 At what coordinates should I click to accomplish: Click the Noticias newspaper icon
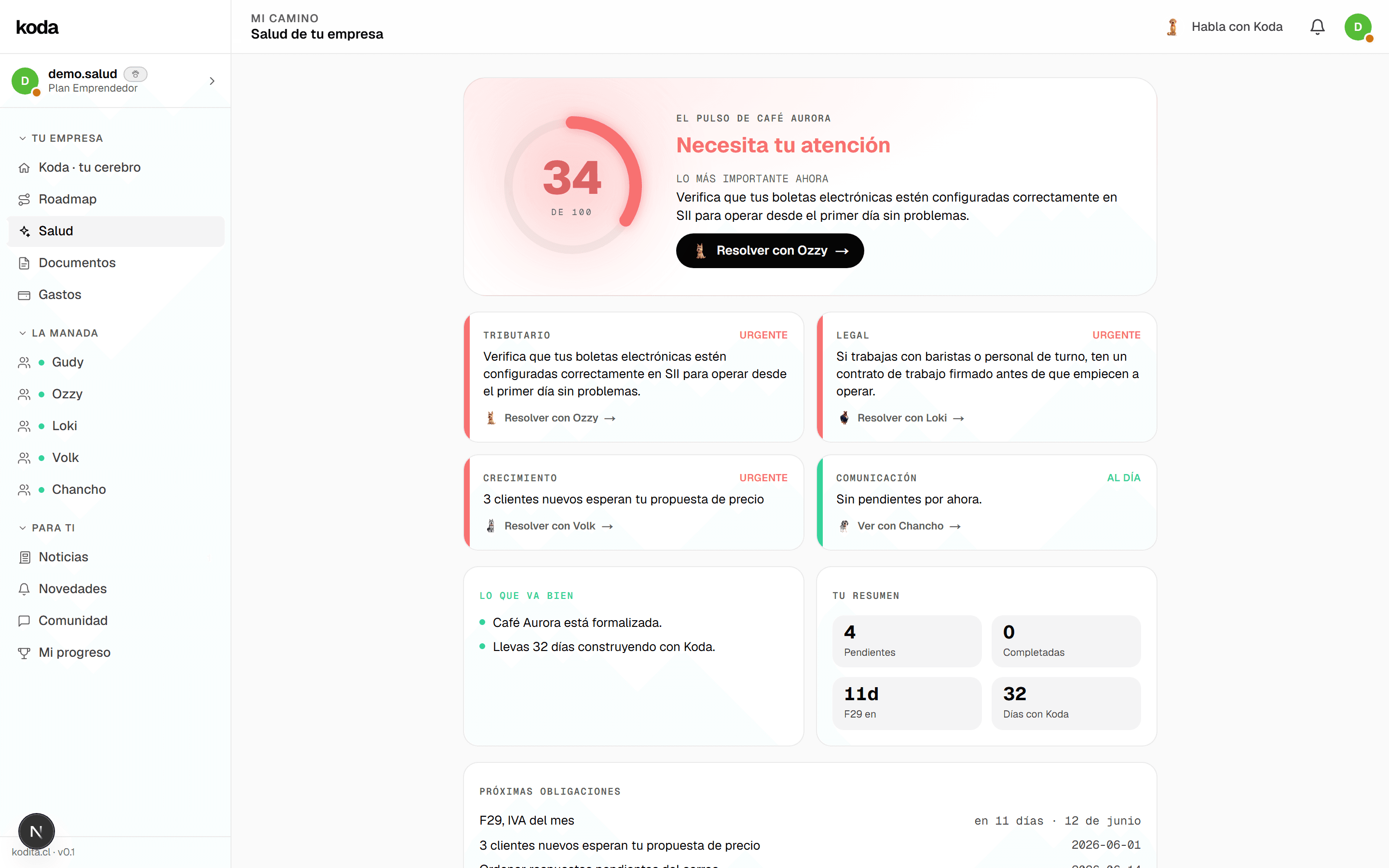24,557
